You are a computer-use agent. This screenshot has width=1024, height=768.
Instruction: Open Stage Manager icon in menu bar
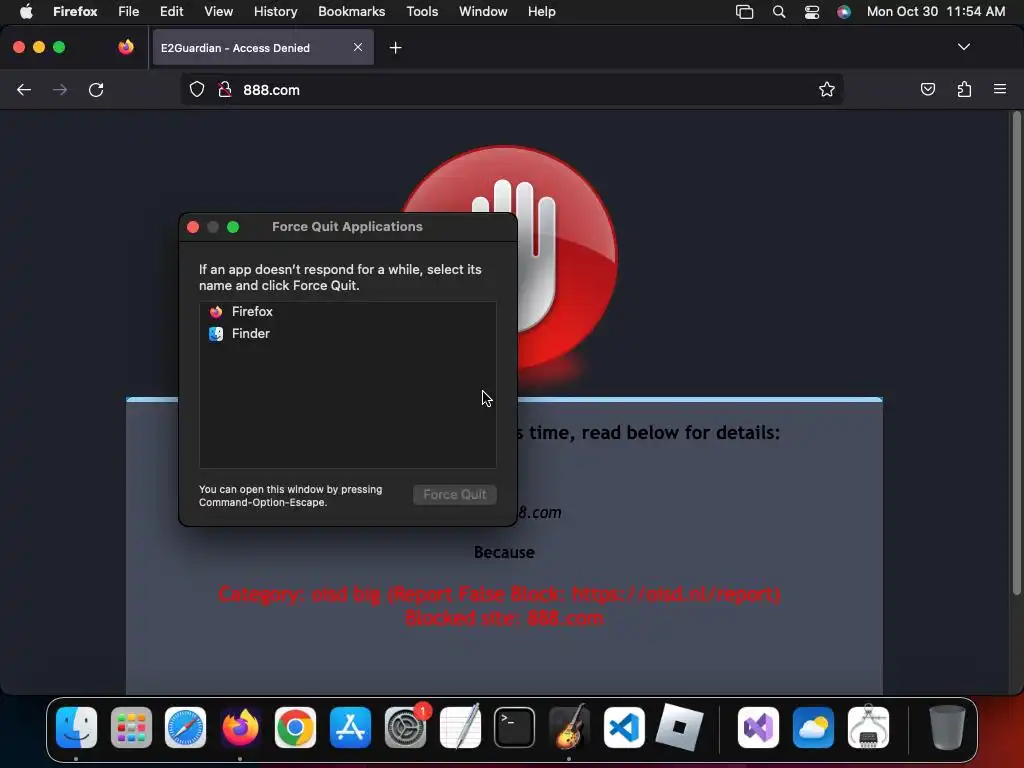tap(744, 12)
